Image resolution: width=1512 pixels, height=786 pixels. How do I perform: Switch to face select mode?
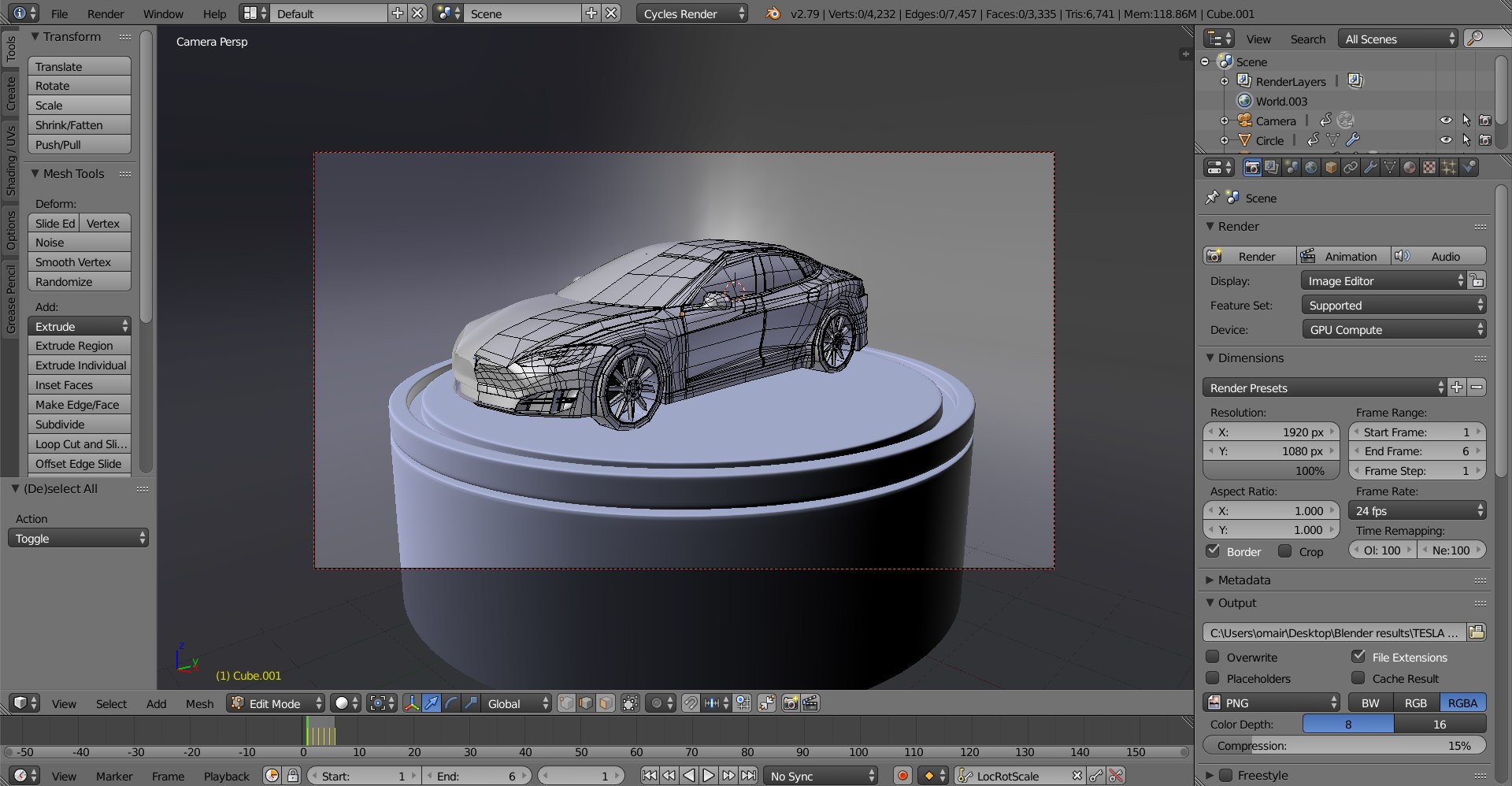pyautogui.click(x=606, y=703)
